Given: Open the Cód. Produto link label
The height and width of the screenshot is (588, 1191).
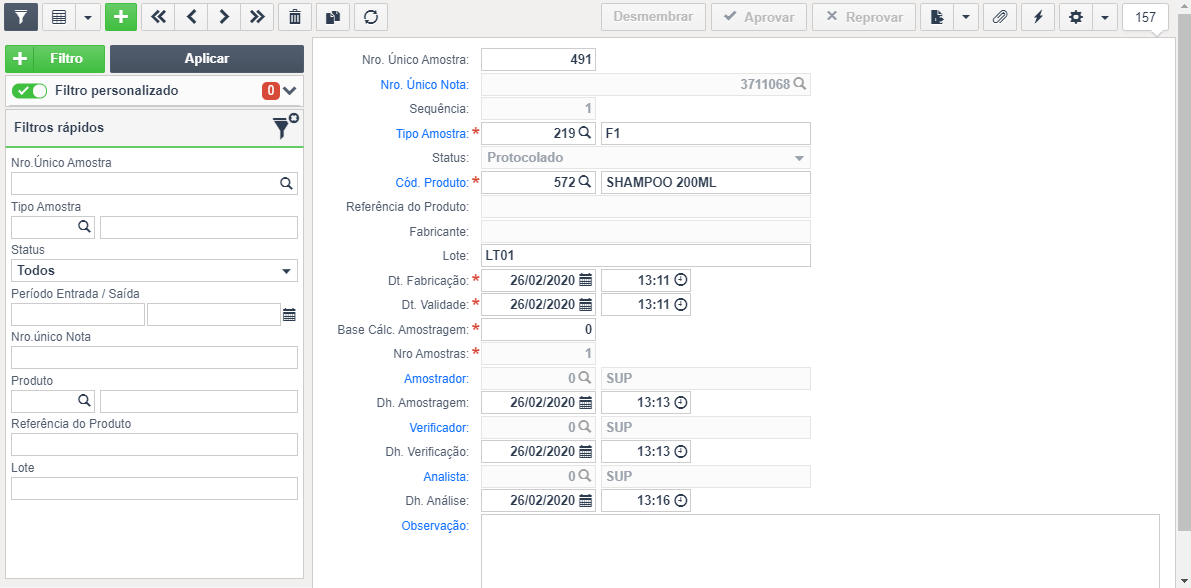Looking at the screenshot, I should point(433,182).
